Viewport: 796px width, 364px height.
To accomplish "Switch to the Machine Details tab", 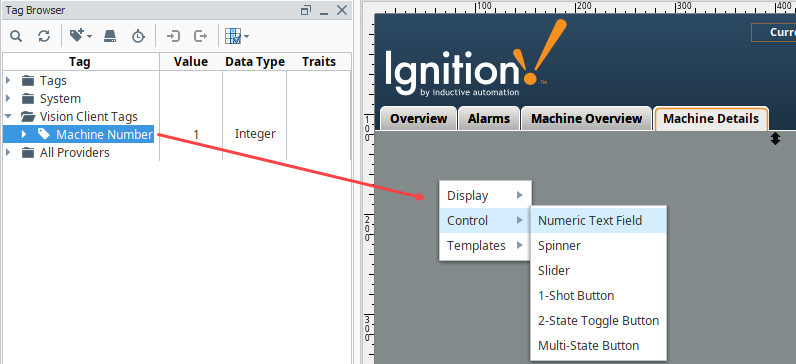I will click(x=711, y=119).
